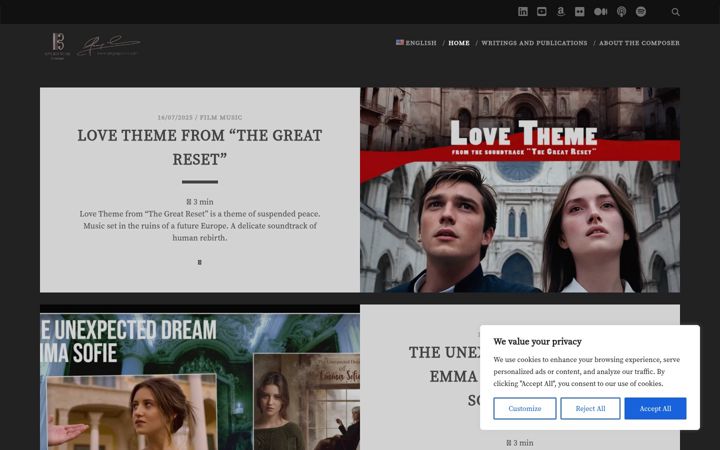This screenshot has width=720, height=450.
Task: Open the Medium icon link
Action: 601,12
